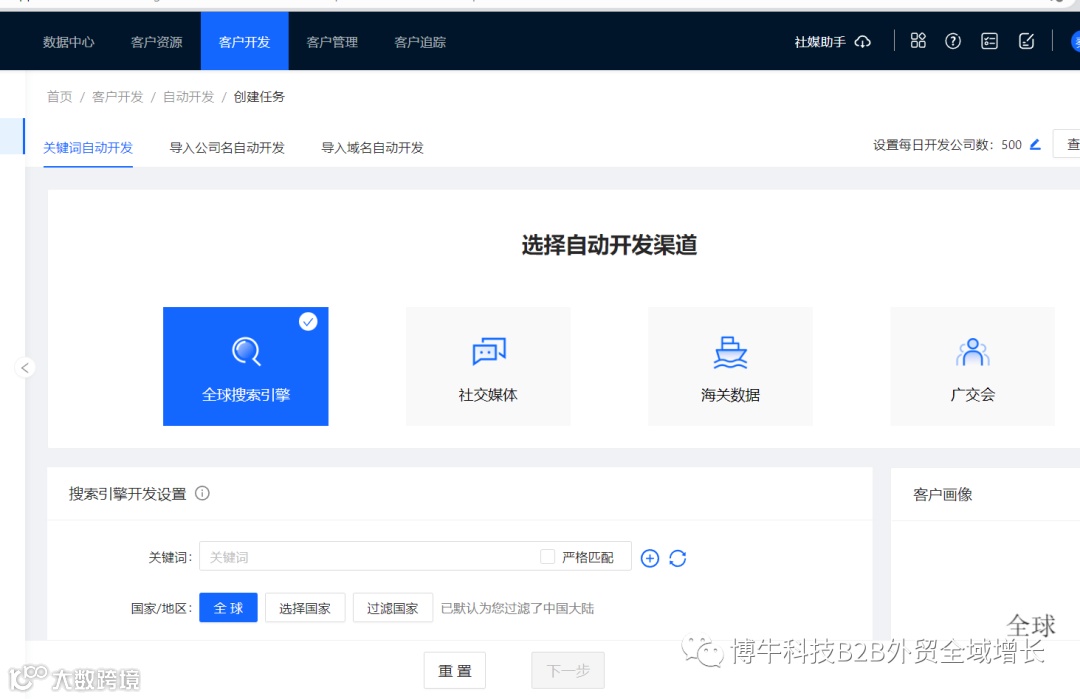This screenshot has width=1080, height=699.
Task: Click the refresh keywords icon
Action: (678, 558)
